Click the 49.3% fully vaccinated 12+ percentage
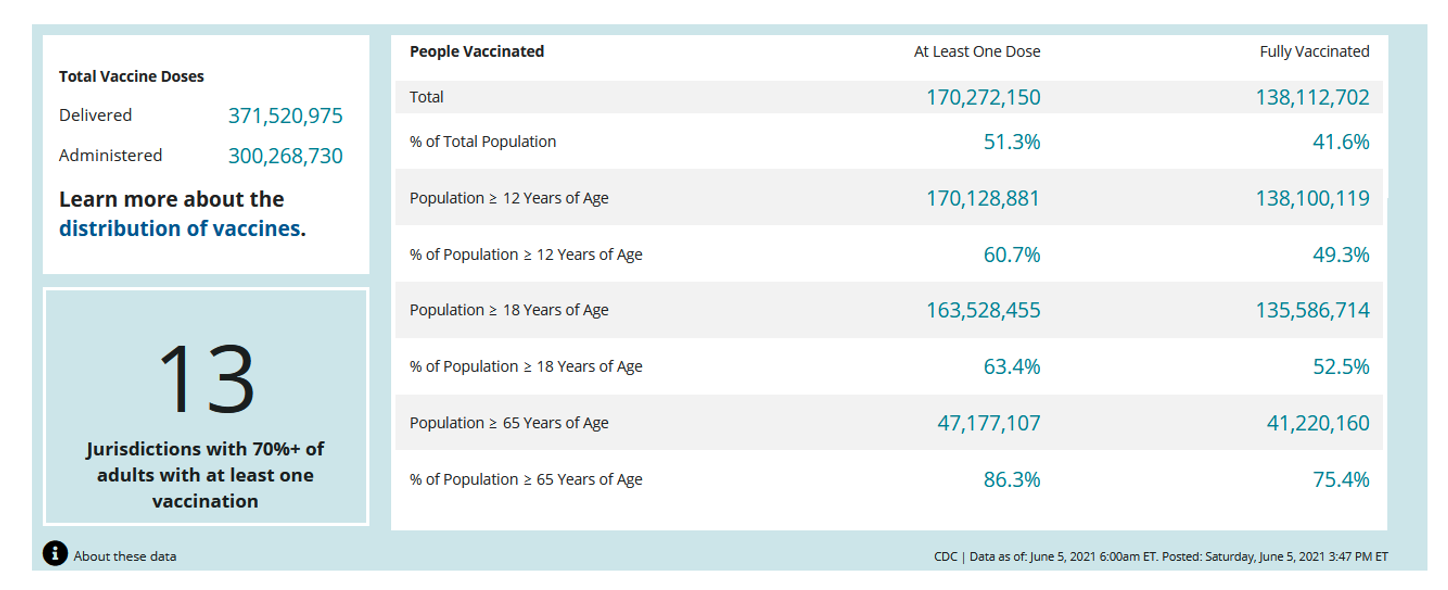This screenshot has width=1448, height=590. (1340, 255)
